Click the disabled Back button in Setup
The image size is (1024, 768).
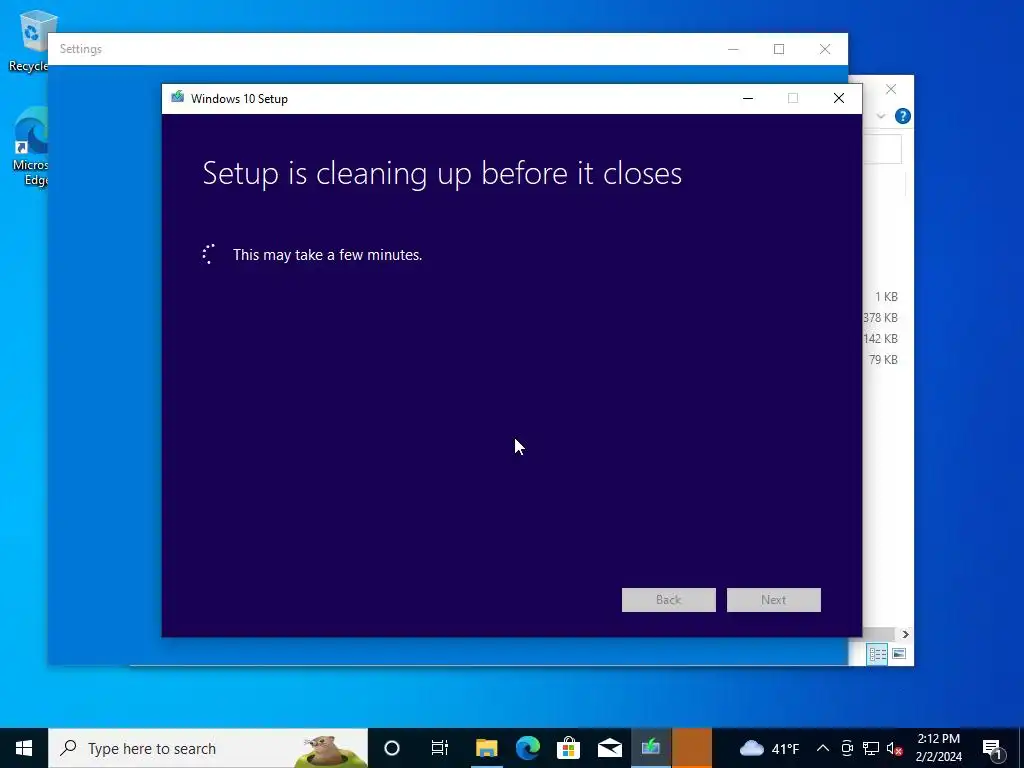pyautogui.click(x=668, y=600)
